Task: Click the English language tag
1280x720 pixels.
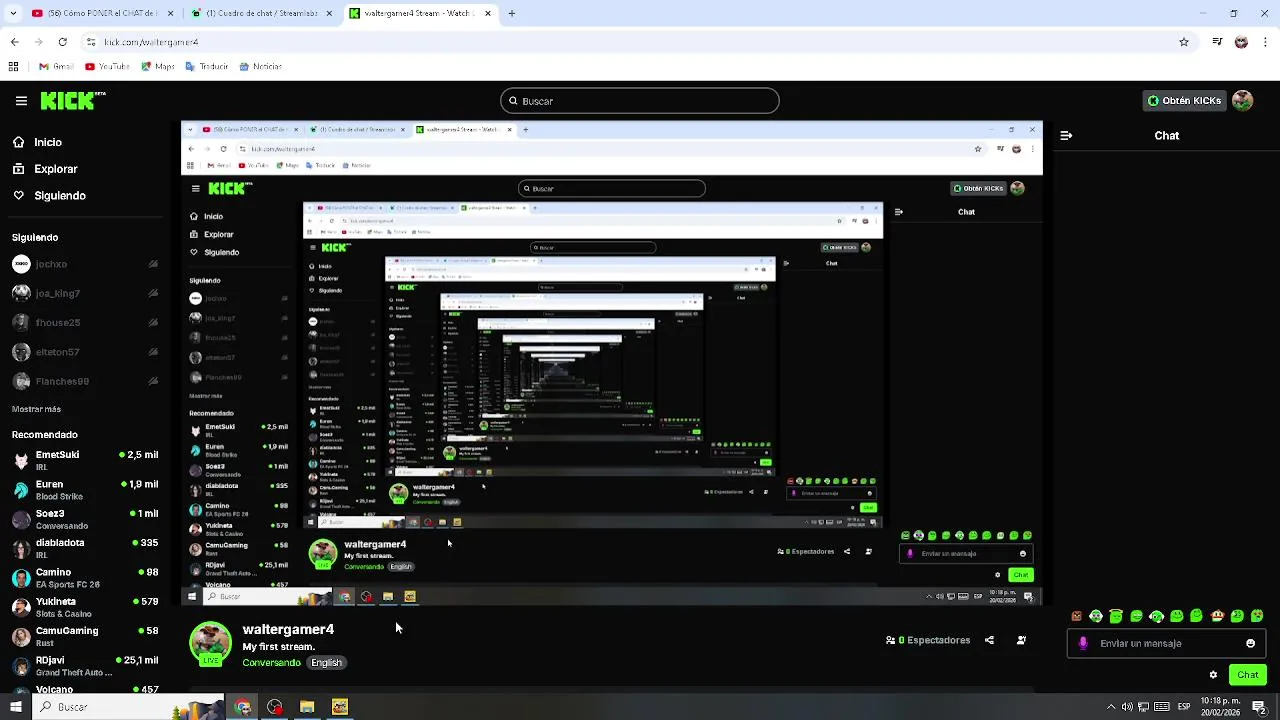Action: [x=326, y=663]
